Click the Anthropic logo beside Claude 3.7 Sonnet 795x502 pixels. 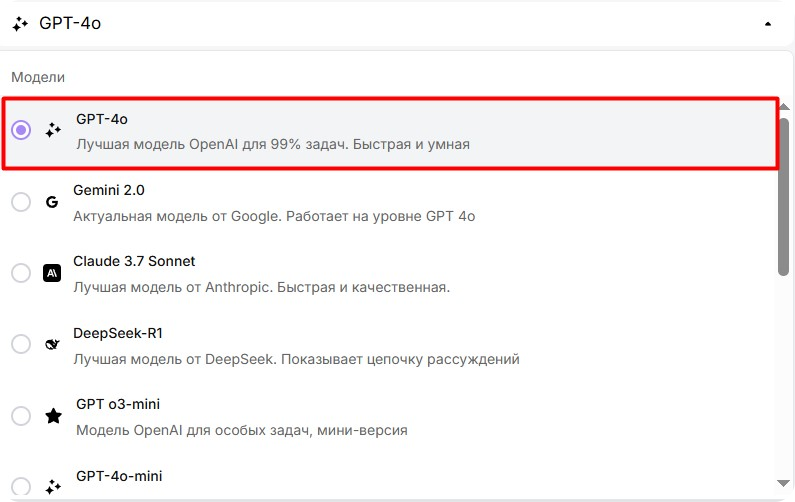[x=52, y=273]
